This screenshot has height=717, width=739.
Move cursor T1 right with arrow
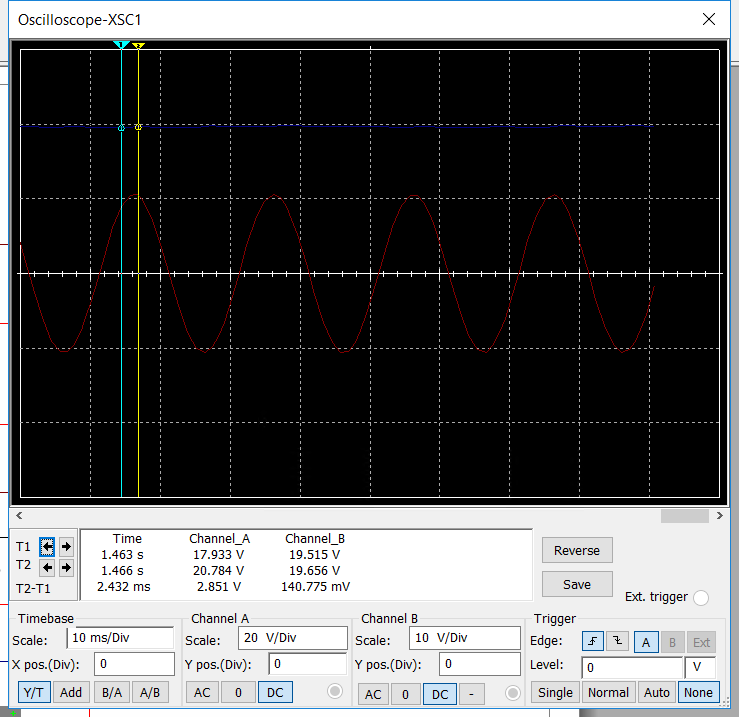[66, 546]
